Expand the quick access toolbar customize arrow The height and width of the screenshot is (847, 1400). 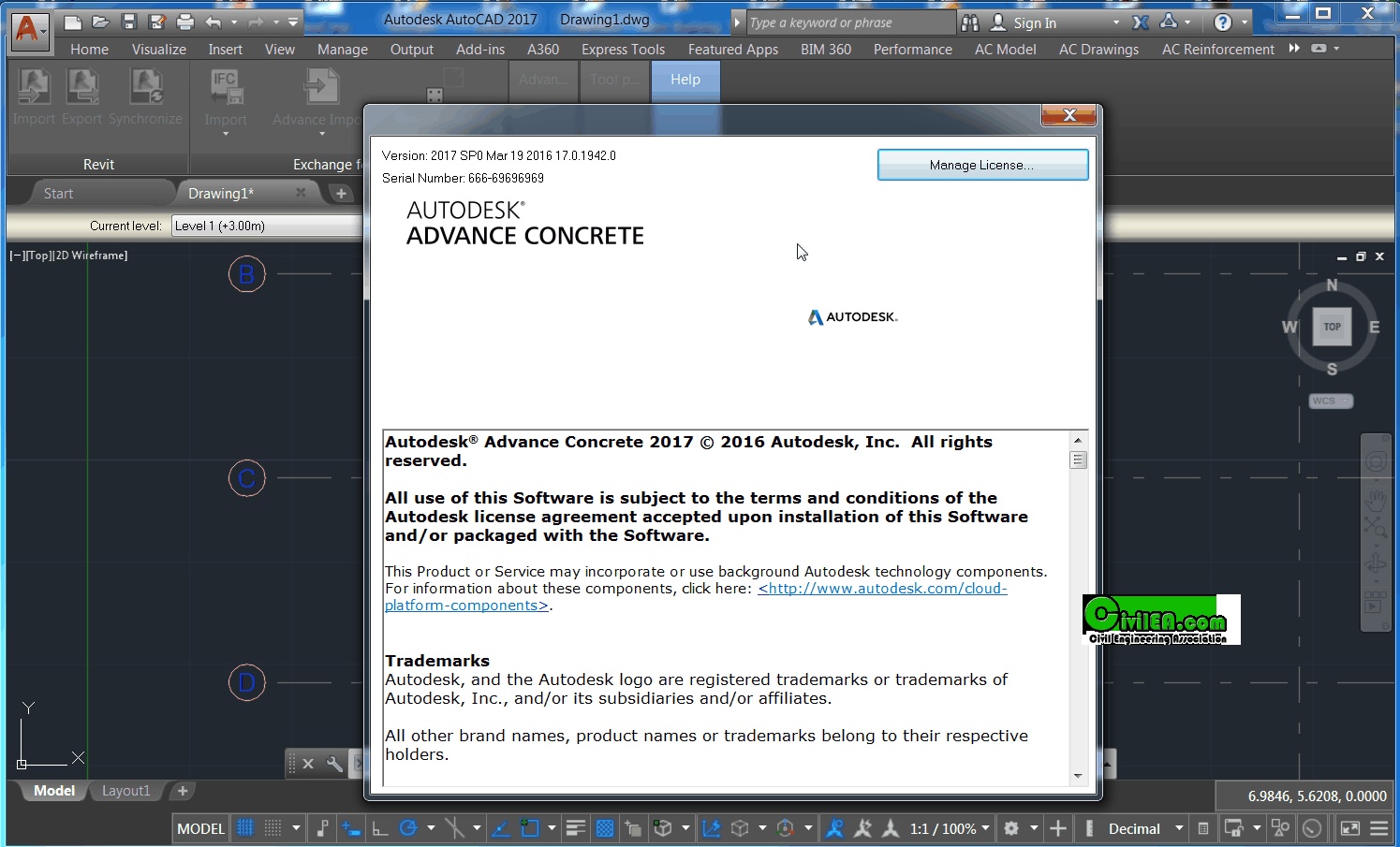pyautogui.click(x=293, y=22)
